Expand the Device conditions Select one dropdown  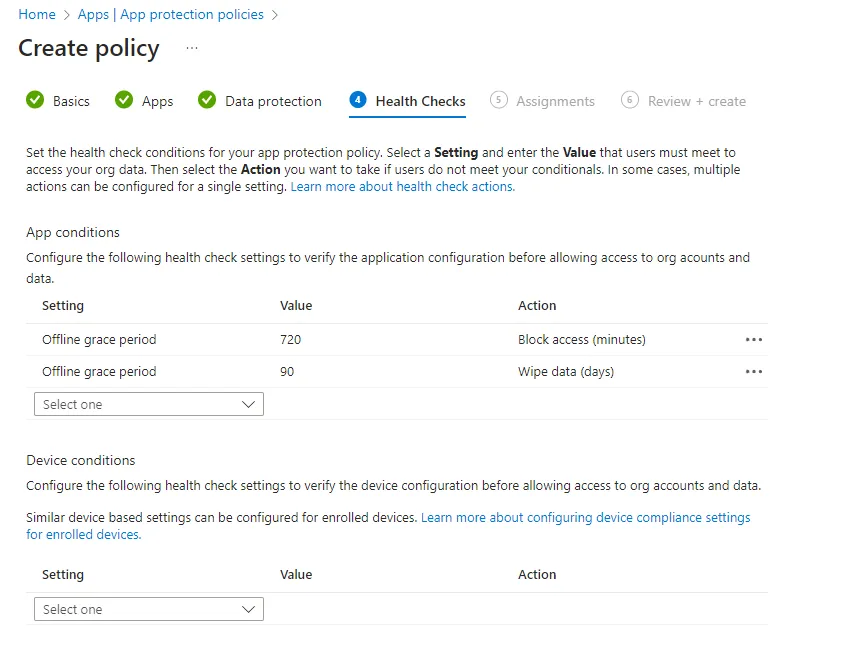click(149, 610)
